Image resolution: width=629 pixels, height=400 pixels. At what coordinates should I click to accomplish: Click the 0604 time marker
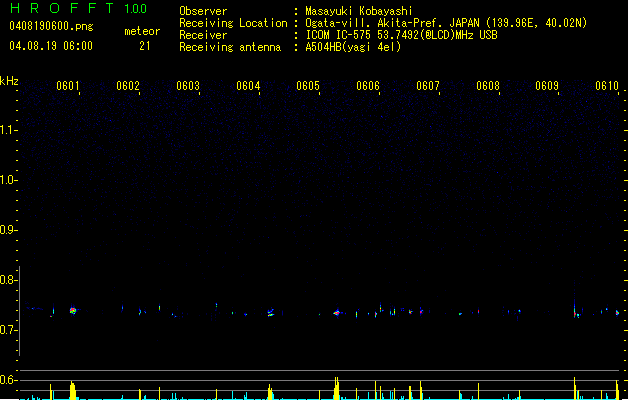(x=248, y=86)
